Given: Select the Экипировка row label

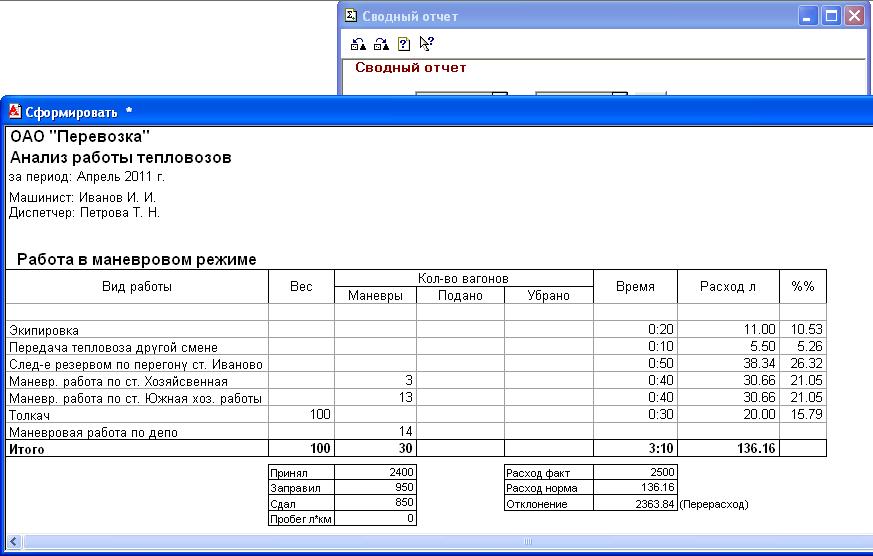Looking at the screenshot, I should pos(44,331).
